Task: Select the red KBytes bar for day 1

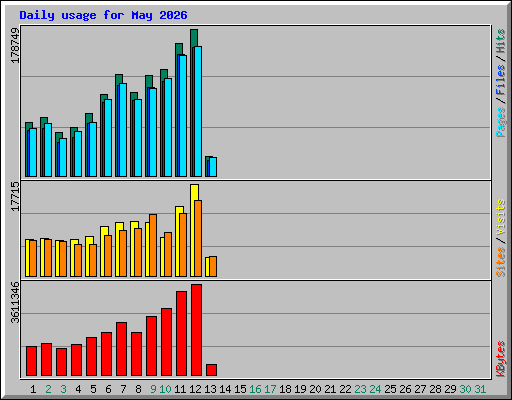Action: click(31, 361)
